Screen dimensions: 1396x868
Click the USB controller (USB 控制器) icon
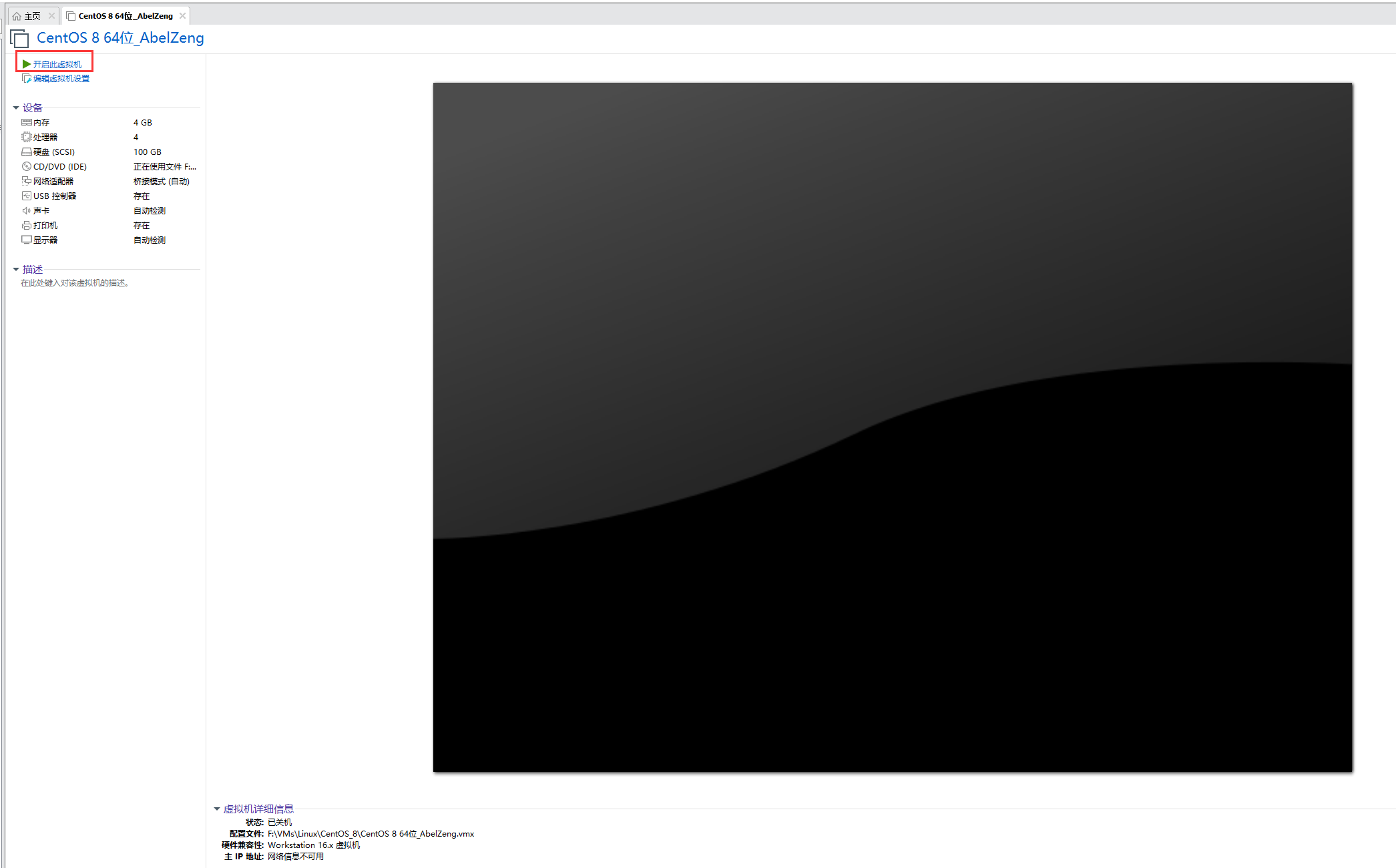click(x=26, y=196)
